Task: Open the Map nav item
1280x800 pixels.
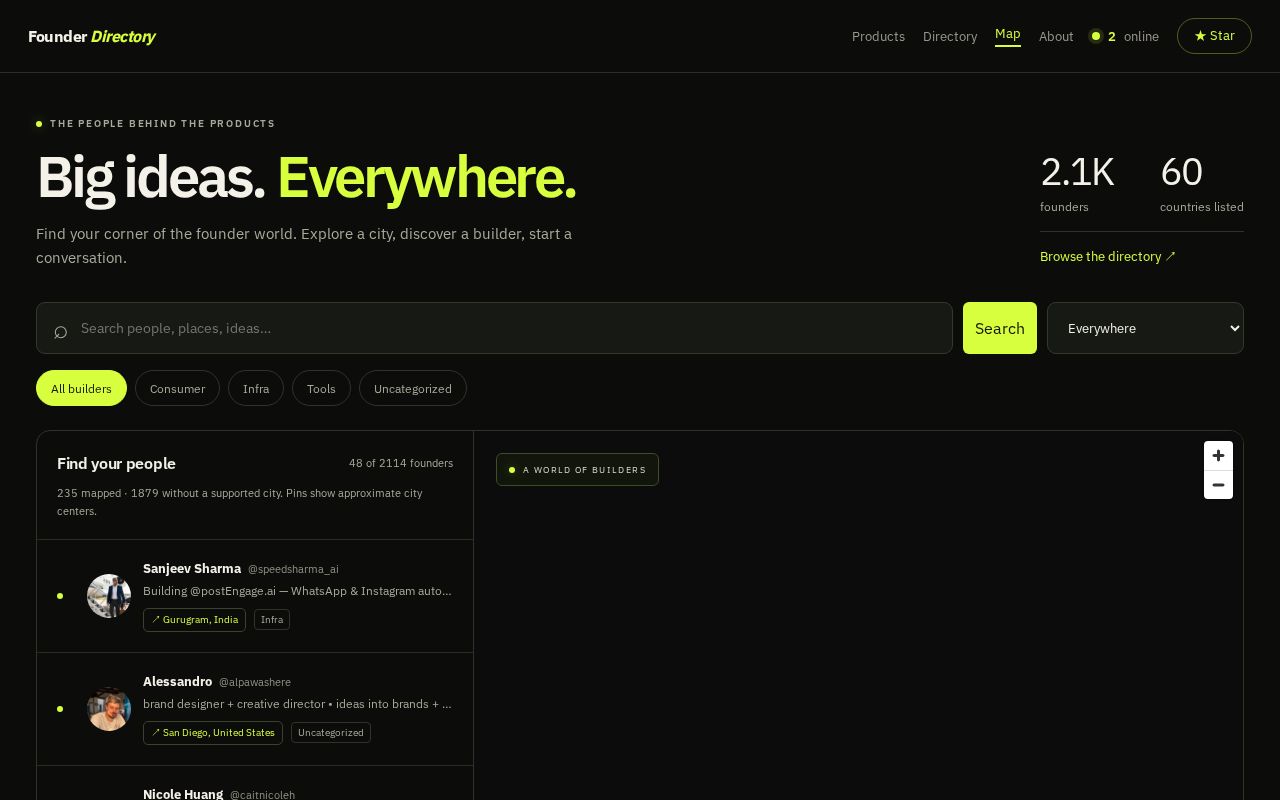Action: pyautogui.click(x=1007, y=35)
